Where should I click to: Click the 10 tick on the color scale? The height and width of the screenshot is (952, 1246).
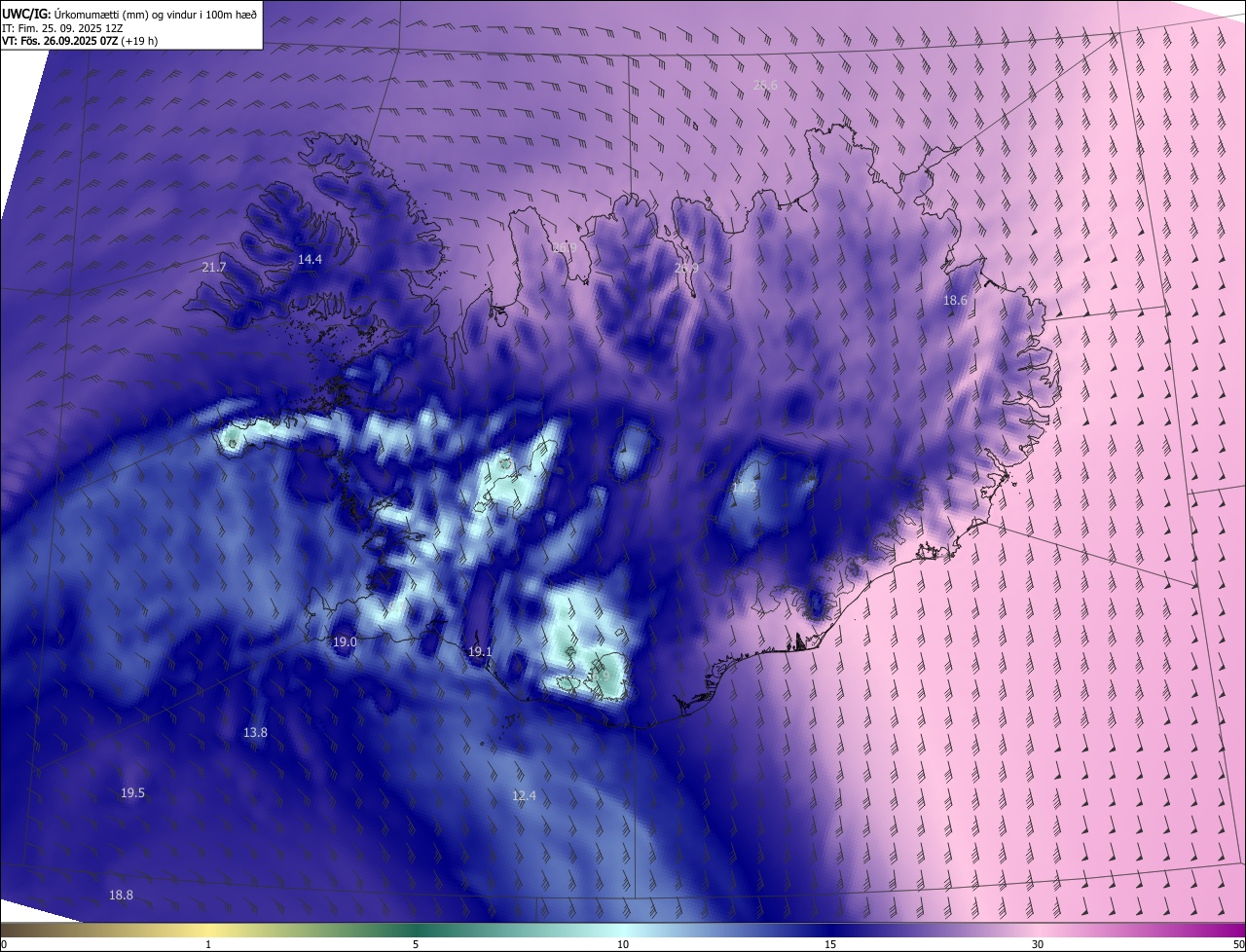click(x=623, y=944)
